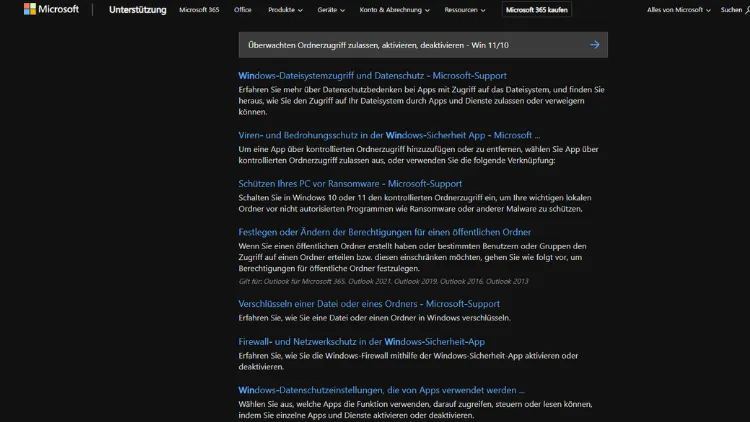Open the Office menu item
The image size is (750, 422).
[243, 10]
